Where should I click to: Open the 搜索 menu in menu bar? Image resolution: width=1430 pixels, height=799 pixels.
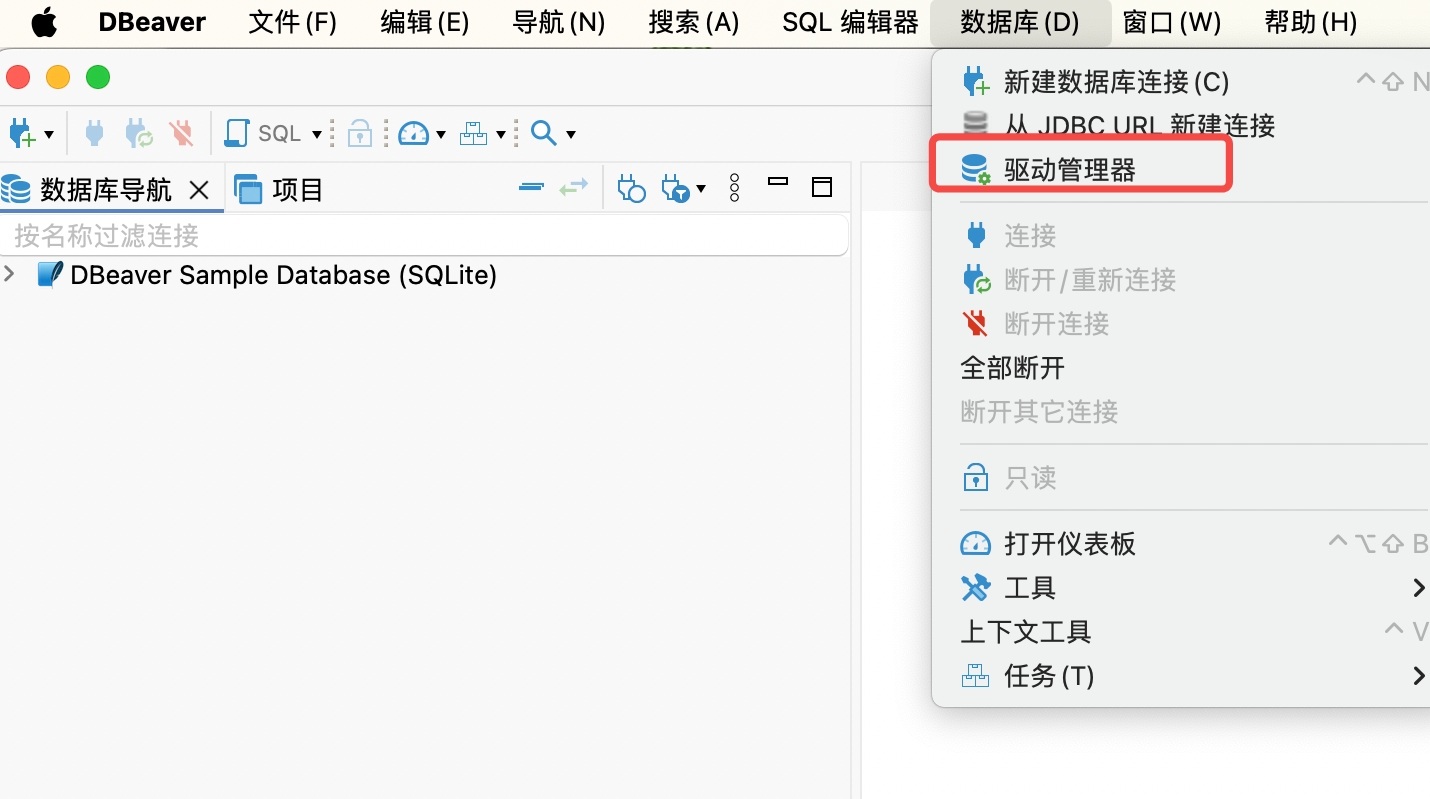pos(692,22)
